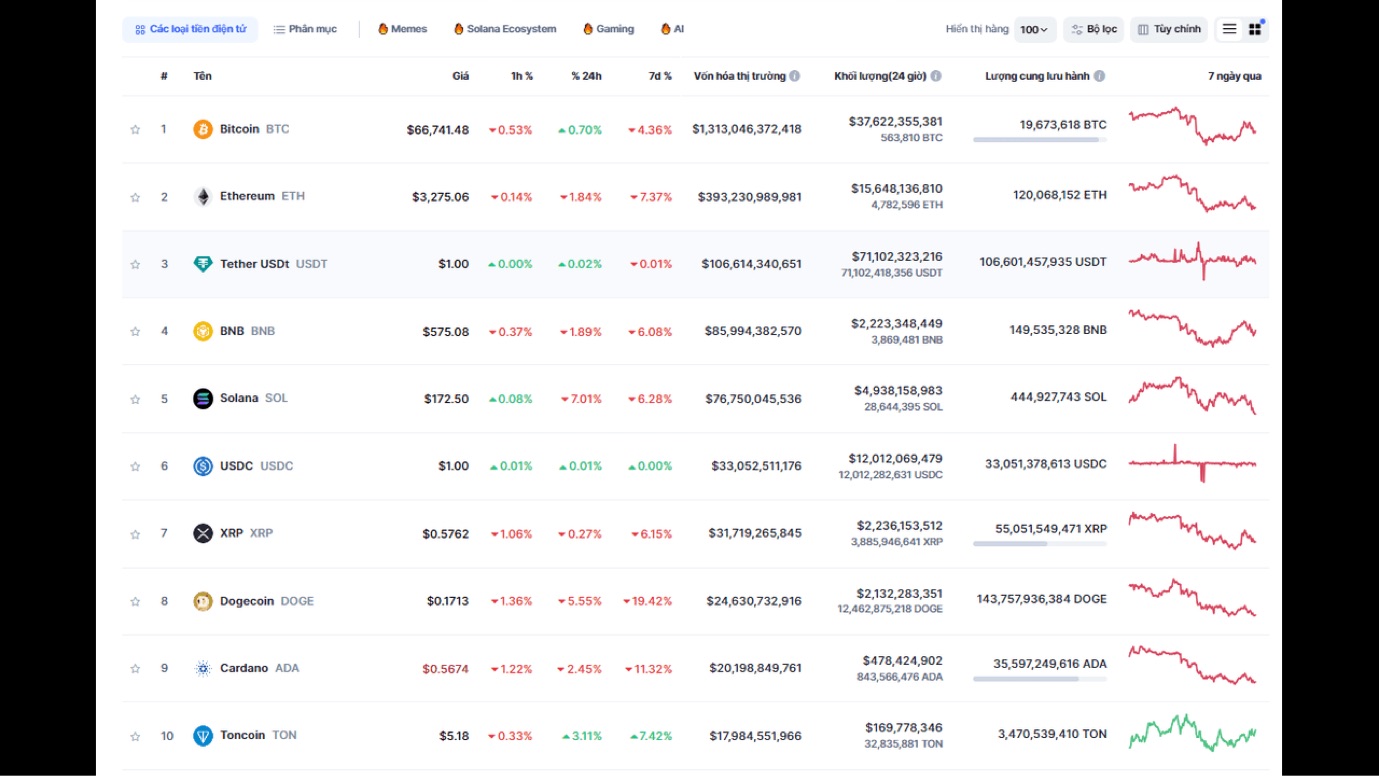Click the Dogecoin logo icon
The width and height of the screenshot is (1379, 776).
[203, 601]
